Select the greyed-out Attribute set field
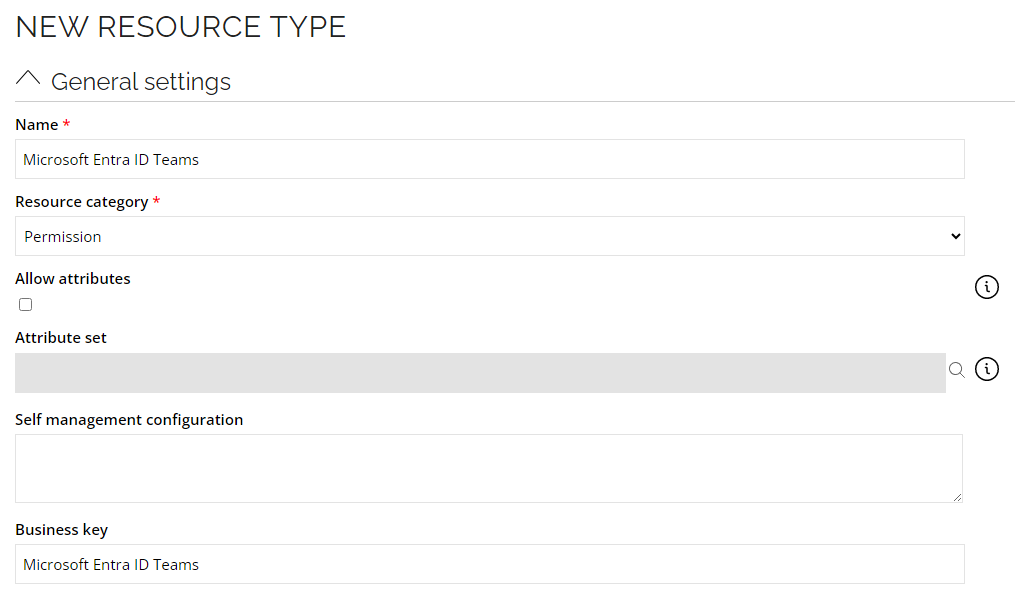Screen dimensions: 1024x602 pyautogui.click(x=480, y=373)
